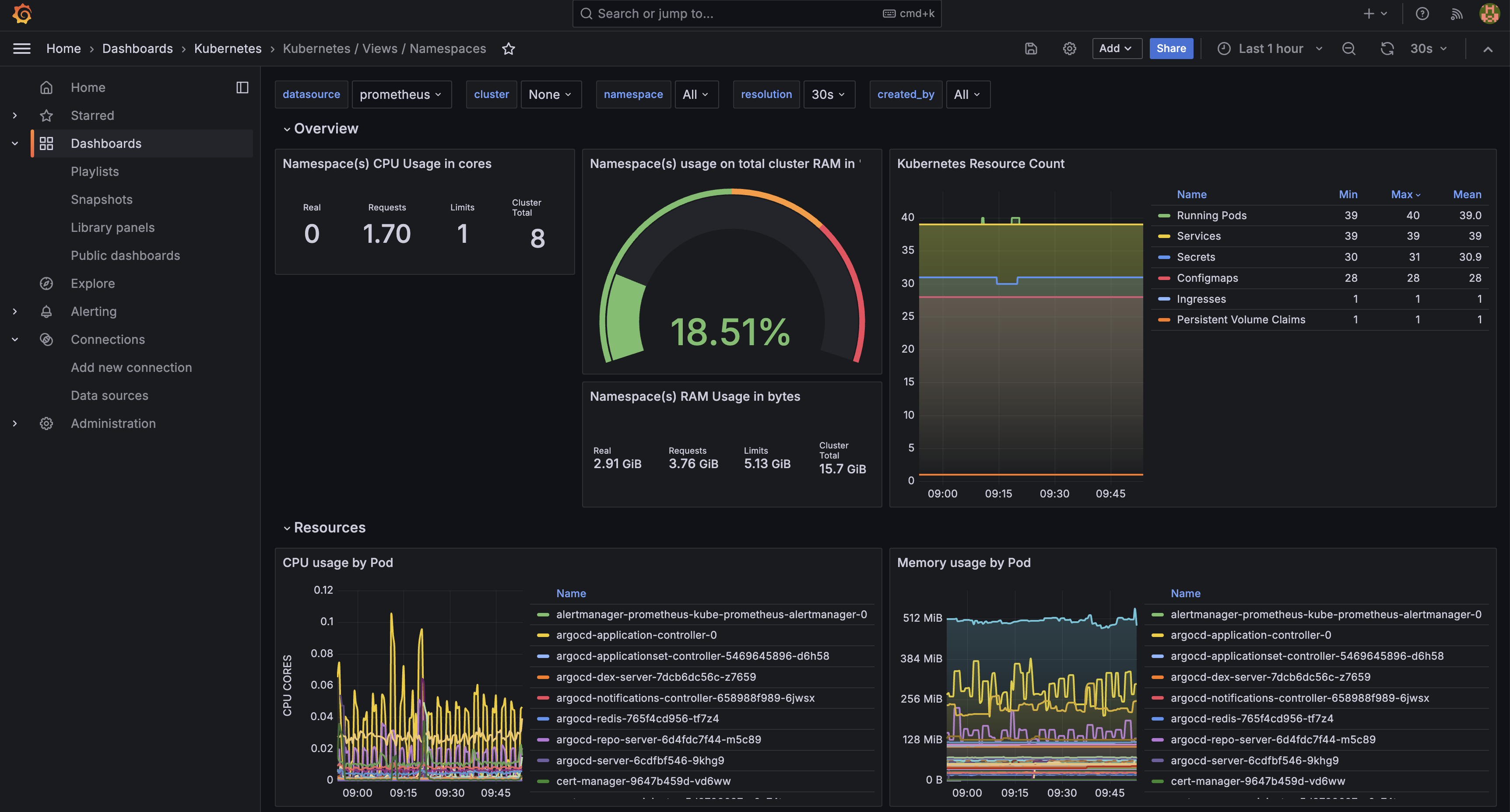Collapse the Dashboards sidebar section
The height and width of the screenshot is (812, 1510).
(15, 143)
